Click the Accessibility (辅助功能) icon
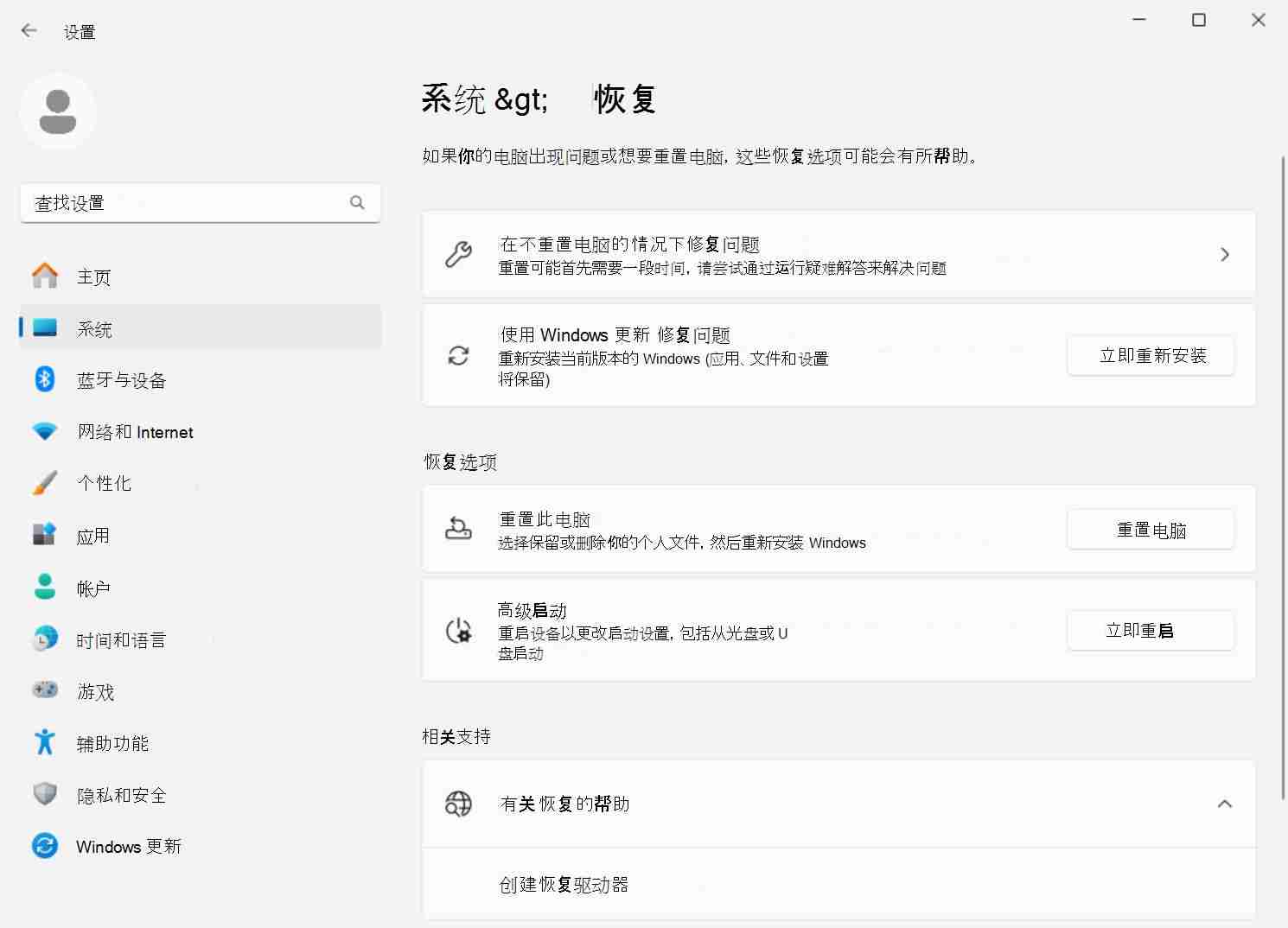 44,741
